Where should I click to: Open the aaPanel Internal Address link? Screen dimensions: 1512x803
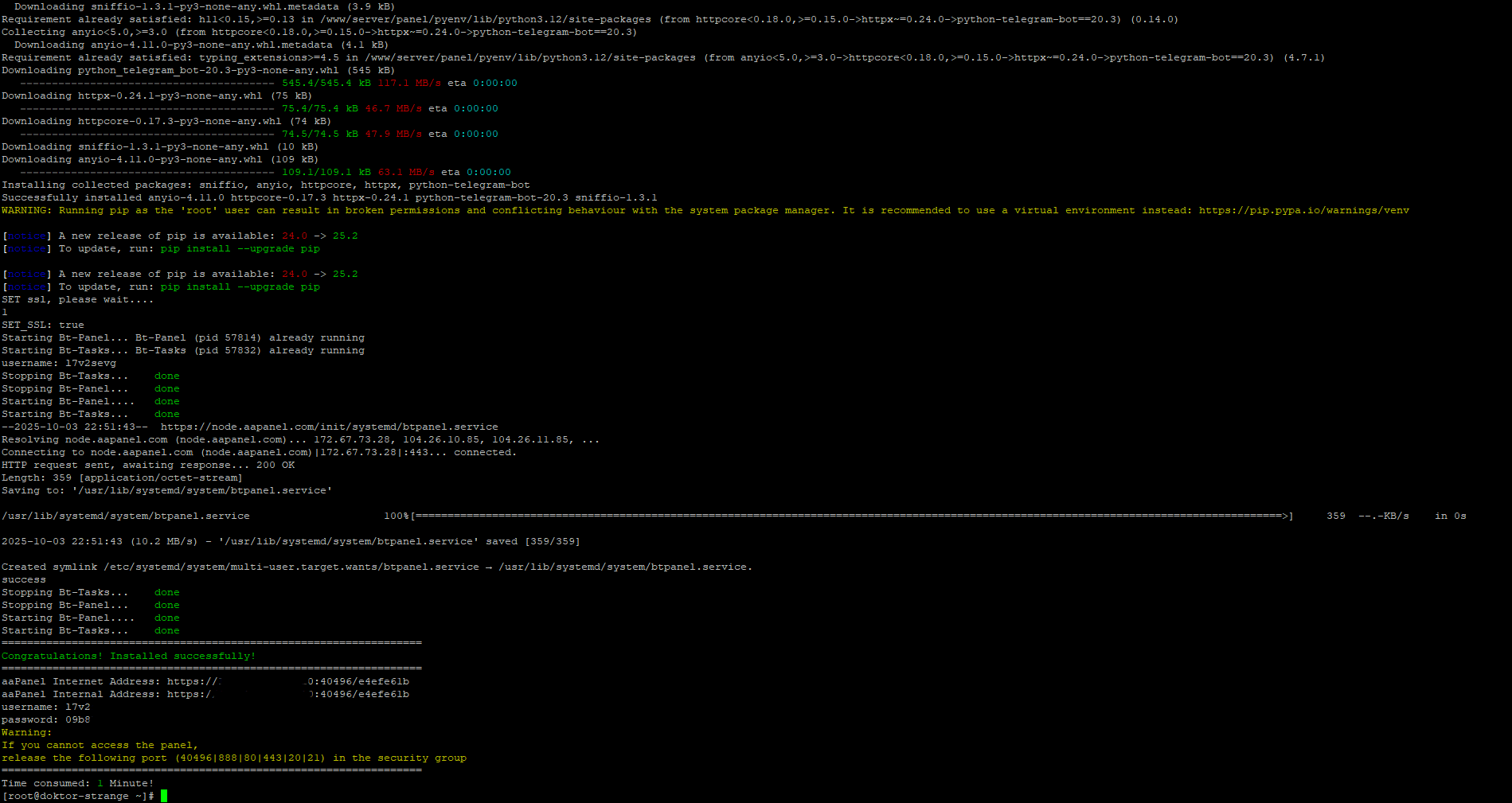pyautogui.click(x=287, y=695)
